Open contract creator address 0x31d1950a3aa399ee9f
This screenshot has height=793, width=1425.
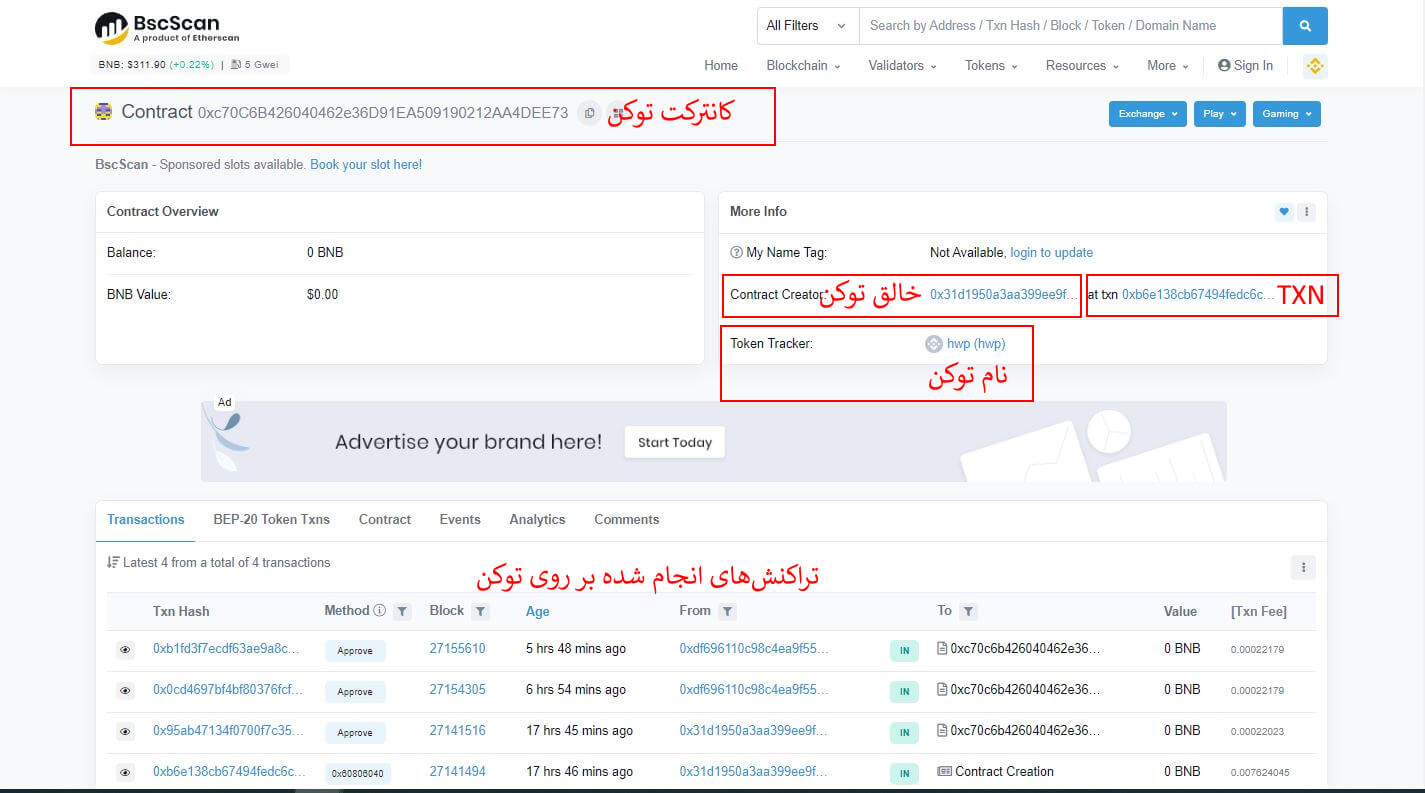(1004, 295)
